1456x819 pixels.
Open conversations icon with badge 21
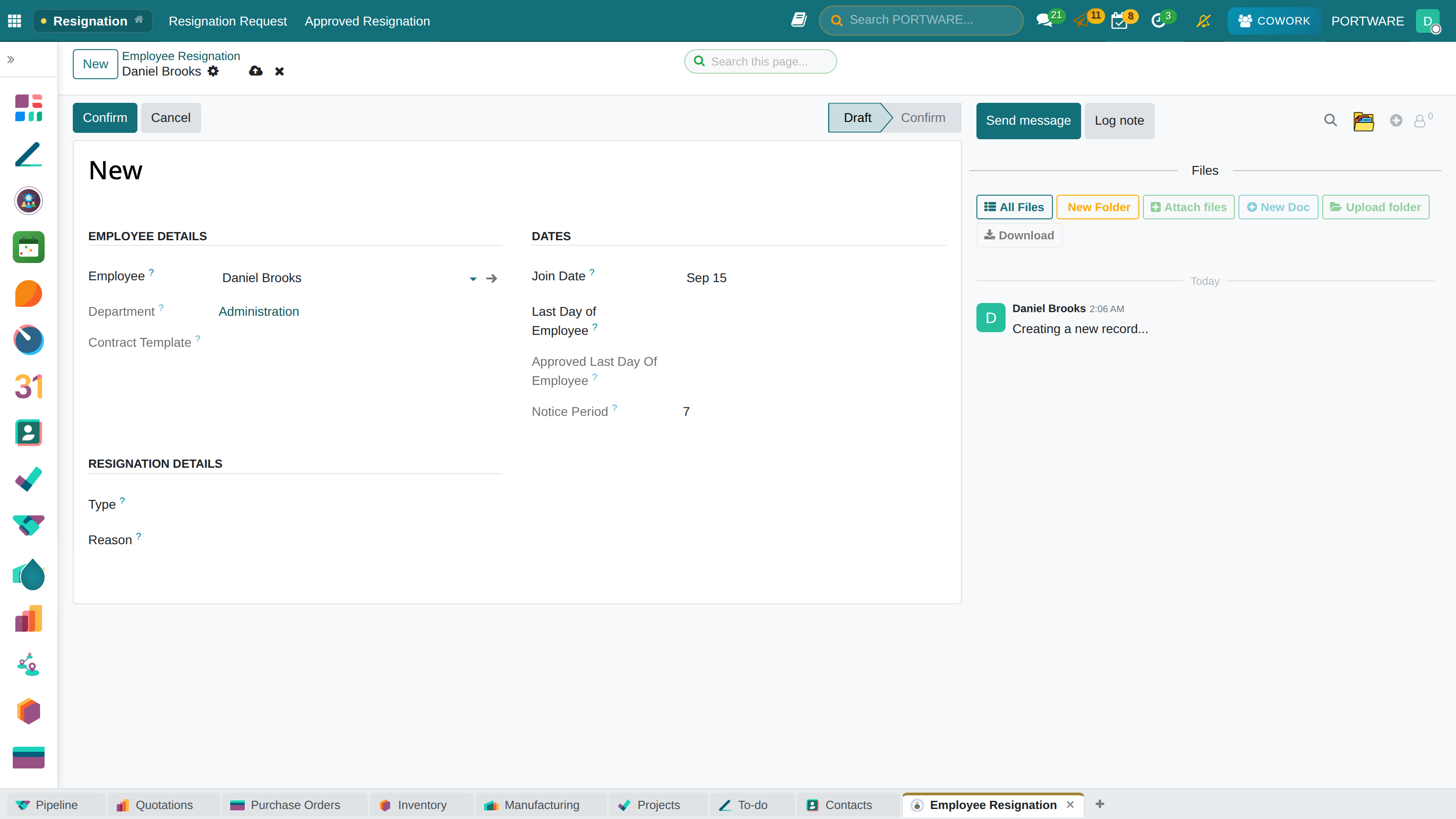tap(1044, 21)
